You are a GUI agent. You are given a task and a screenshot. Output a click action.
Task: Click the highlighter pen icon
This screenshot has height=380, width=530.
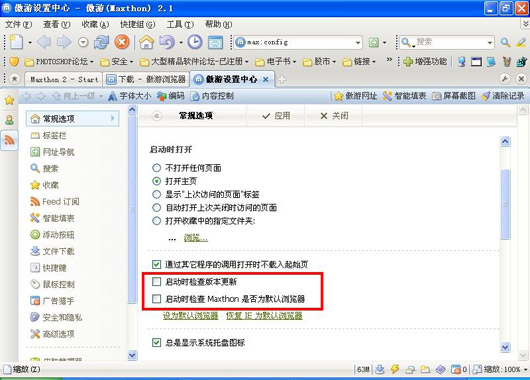pos(521,43)
